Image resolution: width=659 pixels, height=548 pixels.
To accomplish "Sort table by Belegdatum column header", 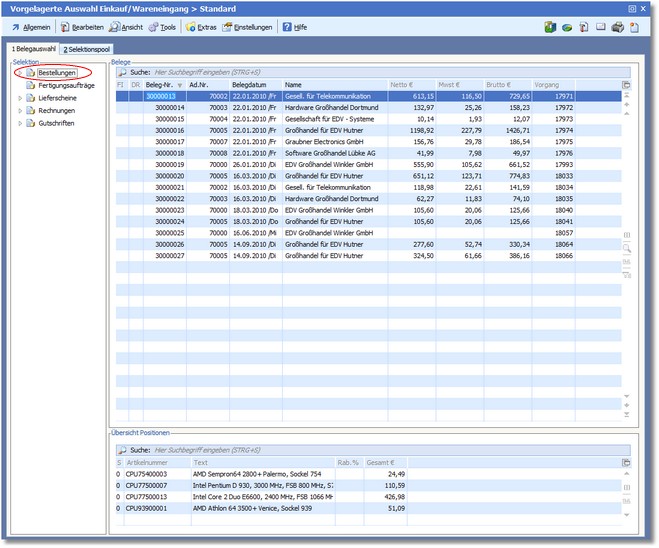I will coord(250,85).
